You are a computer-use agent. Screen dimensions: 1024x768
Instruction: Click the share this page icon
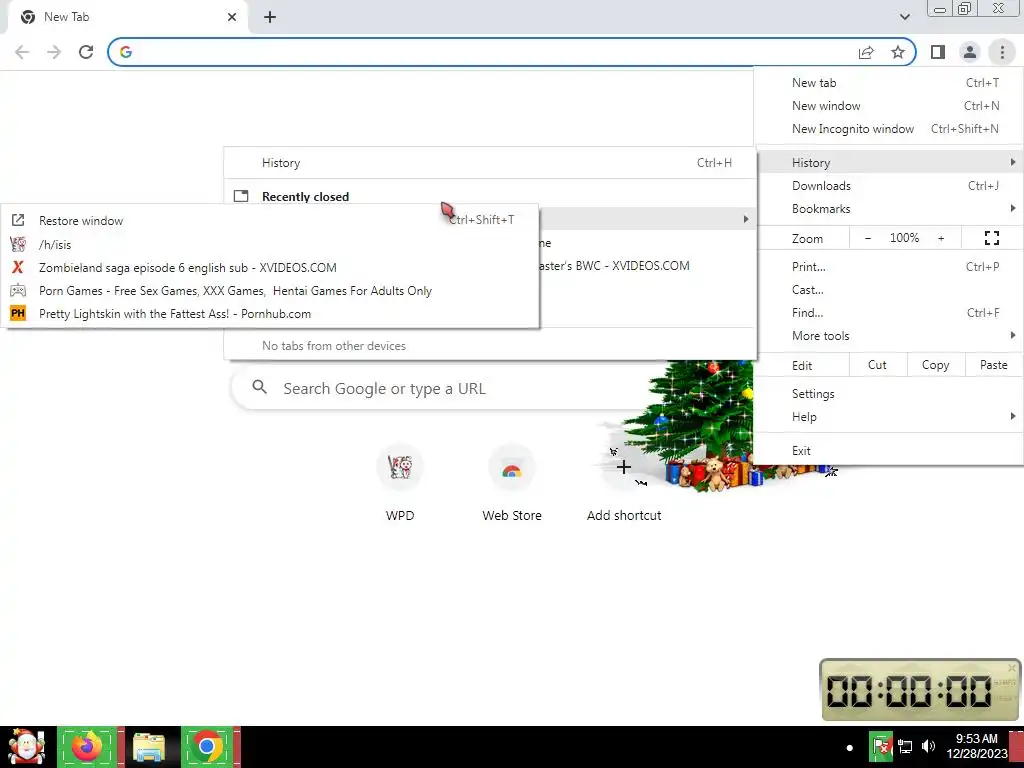click(866, 52)
